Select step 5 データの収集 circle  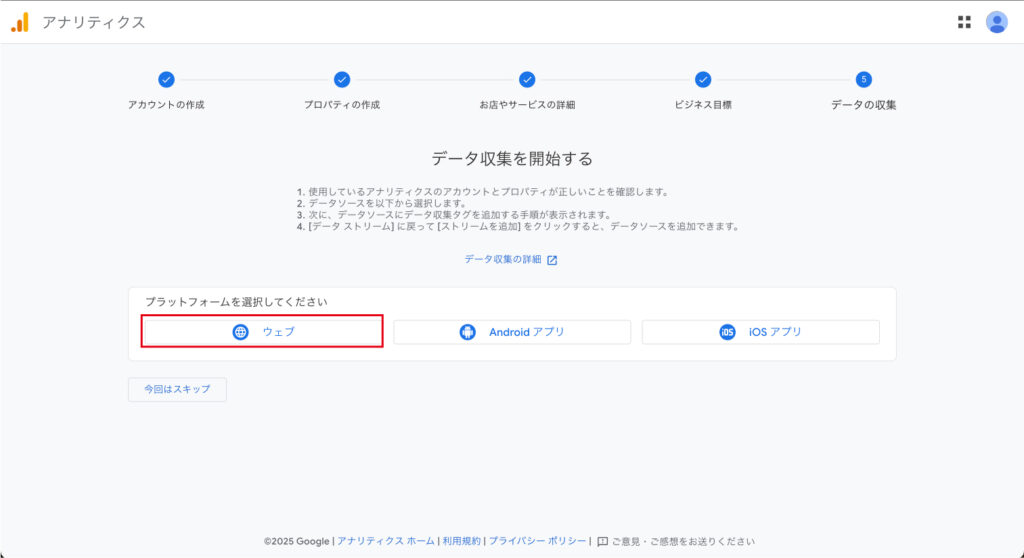(863, 79)
